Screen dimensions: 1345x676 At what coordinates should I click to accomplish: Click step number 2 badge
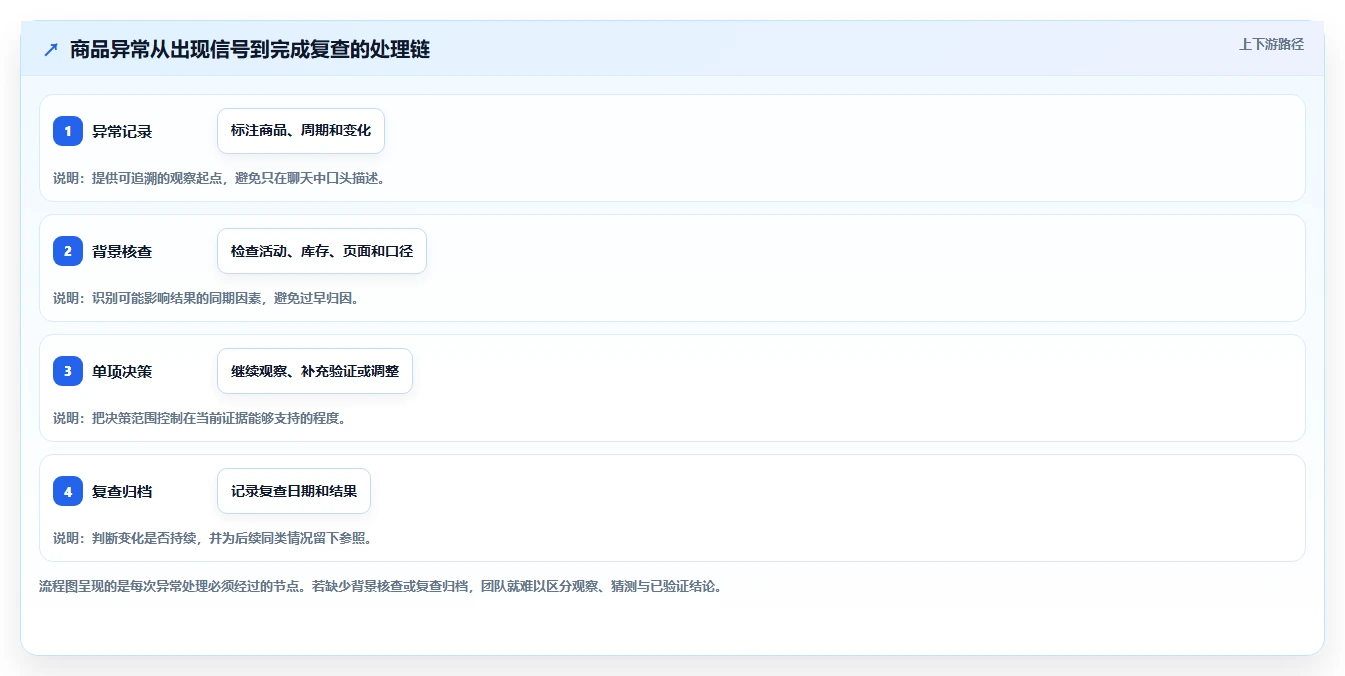point(68,251)
